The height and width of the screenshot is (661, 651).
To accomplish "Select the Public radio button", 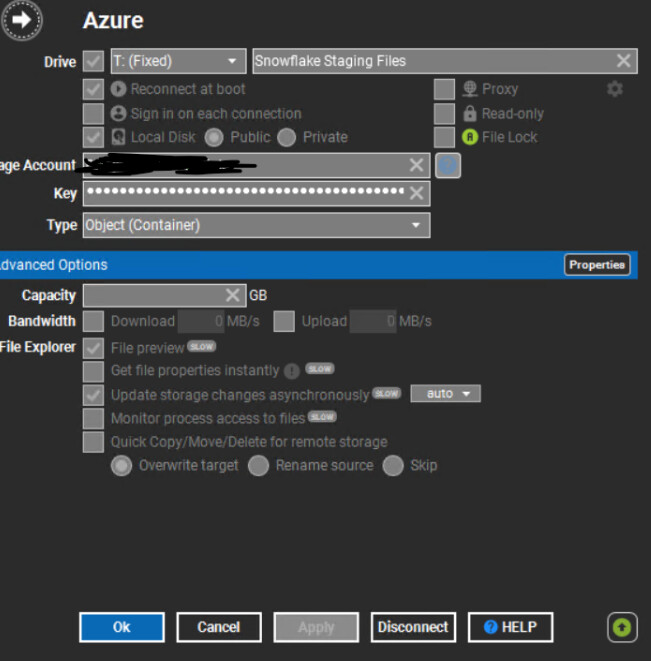I will coord(214,137).
